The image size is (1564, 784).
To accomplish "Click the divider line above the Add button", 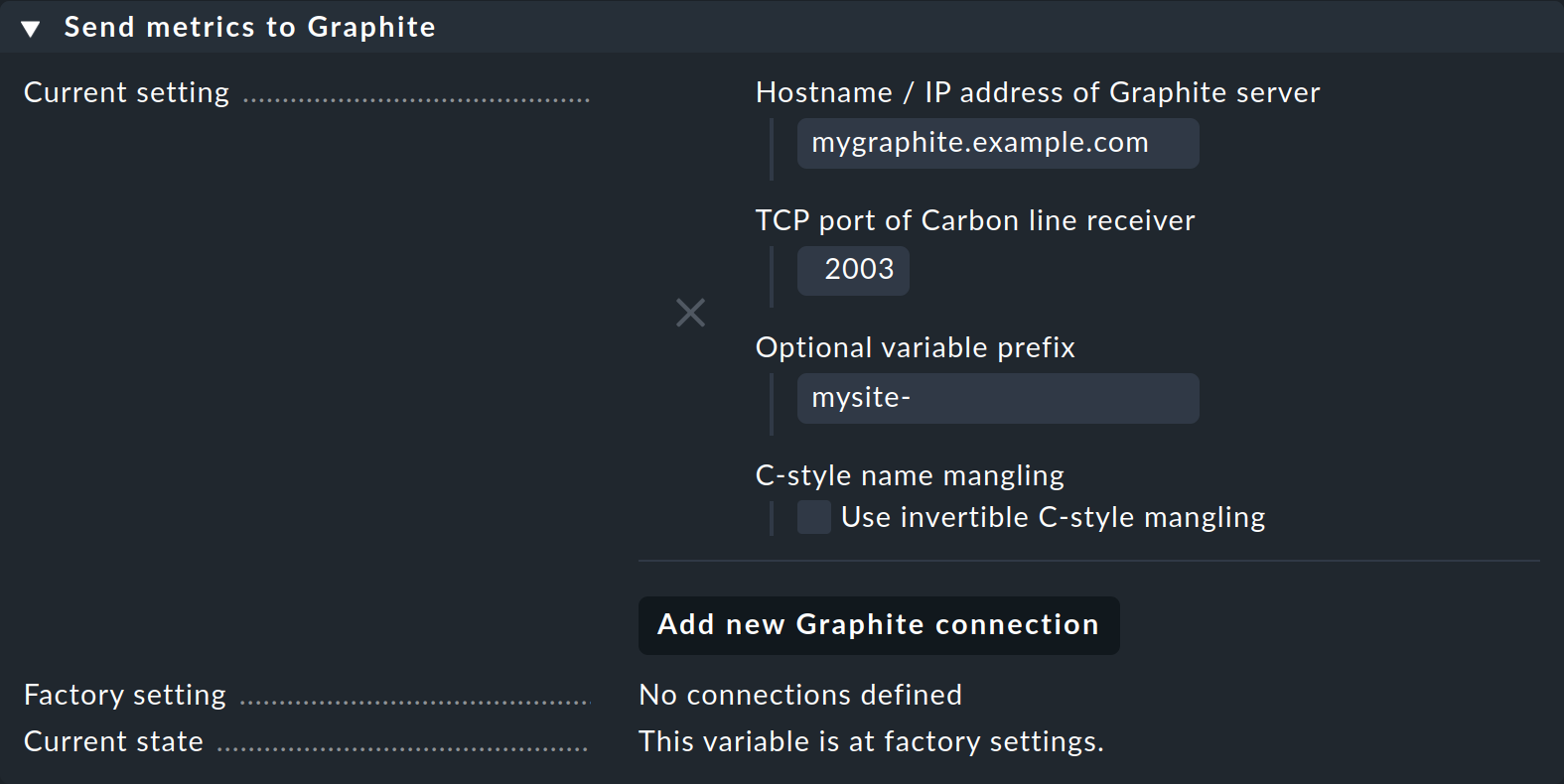I will (1087, 561).
